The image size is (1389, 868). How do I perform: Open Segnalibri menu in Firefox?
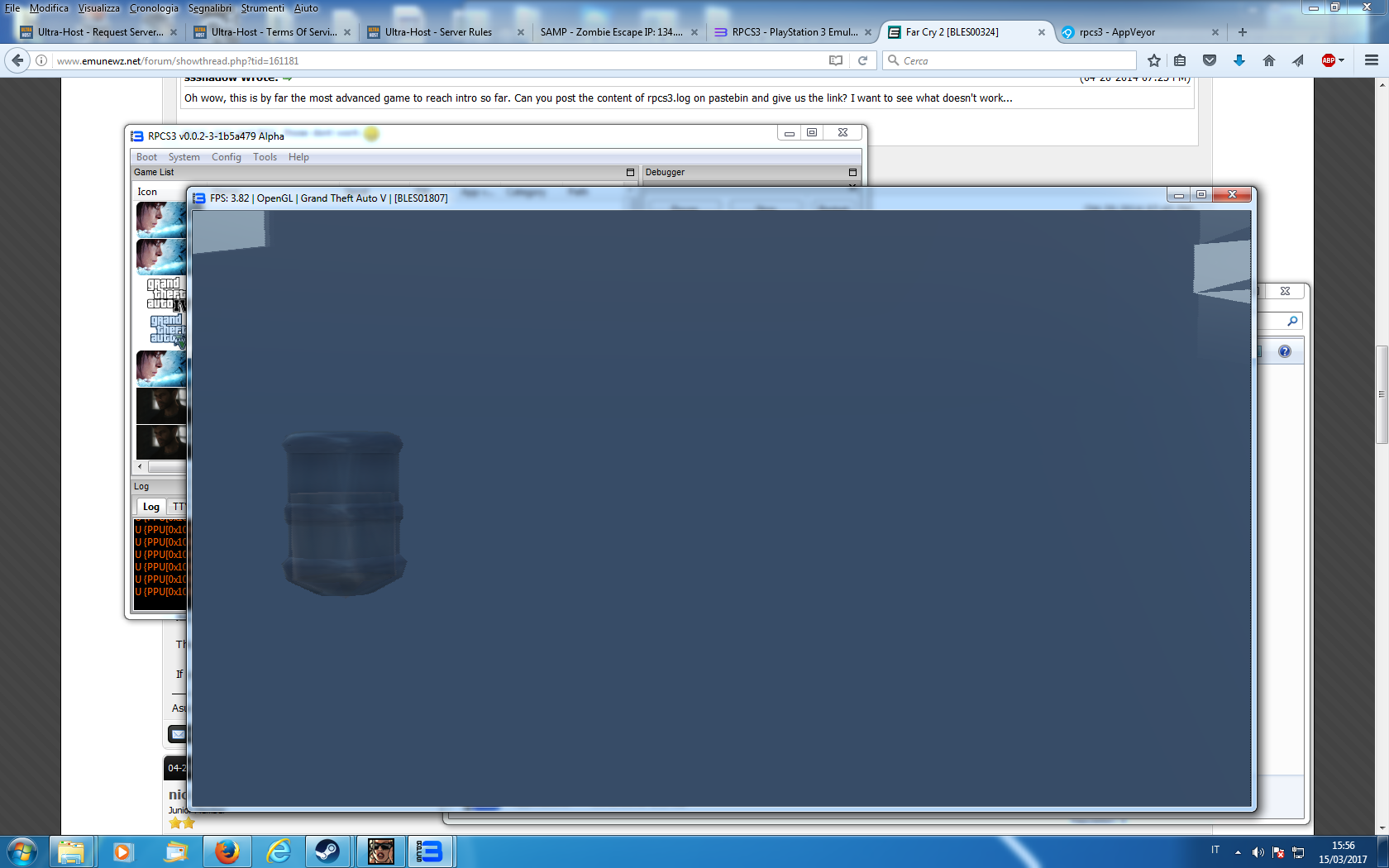tap(210, 8)
